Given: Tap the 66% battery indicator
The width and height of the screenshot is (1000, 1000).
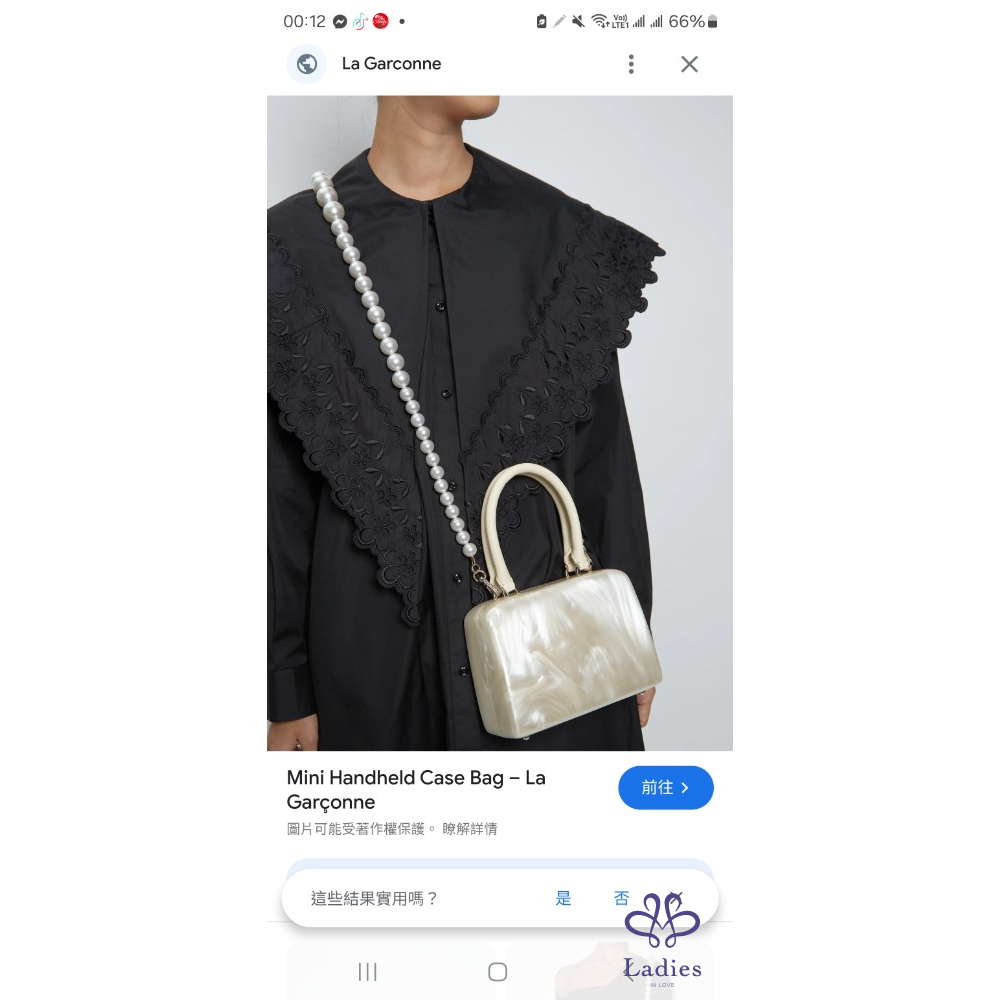Looking at the screenshot, I should click(x=693, y=22).
